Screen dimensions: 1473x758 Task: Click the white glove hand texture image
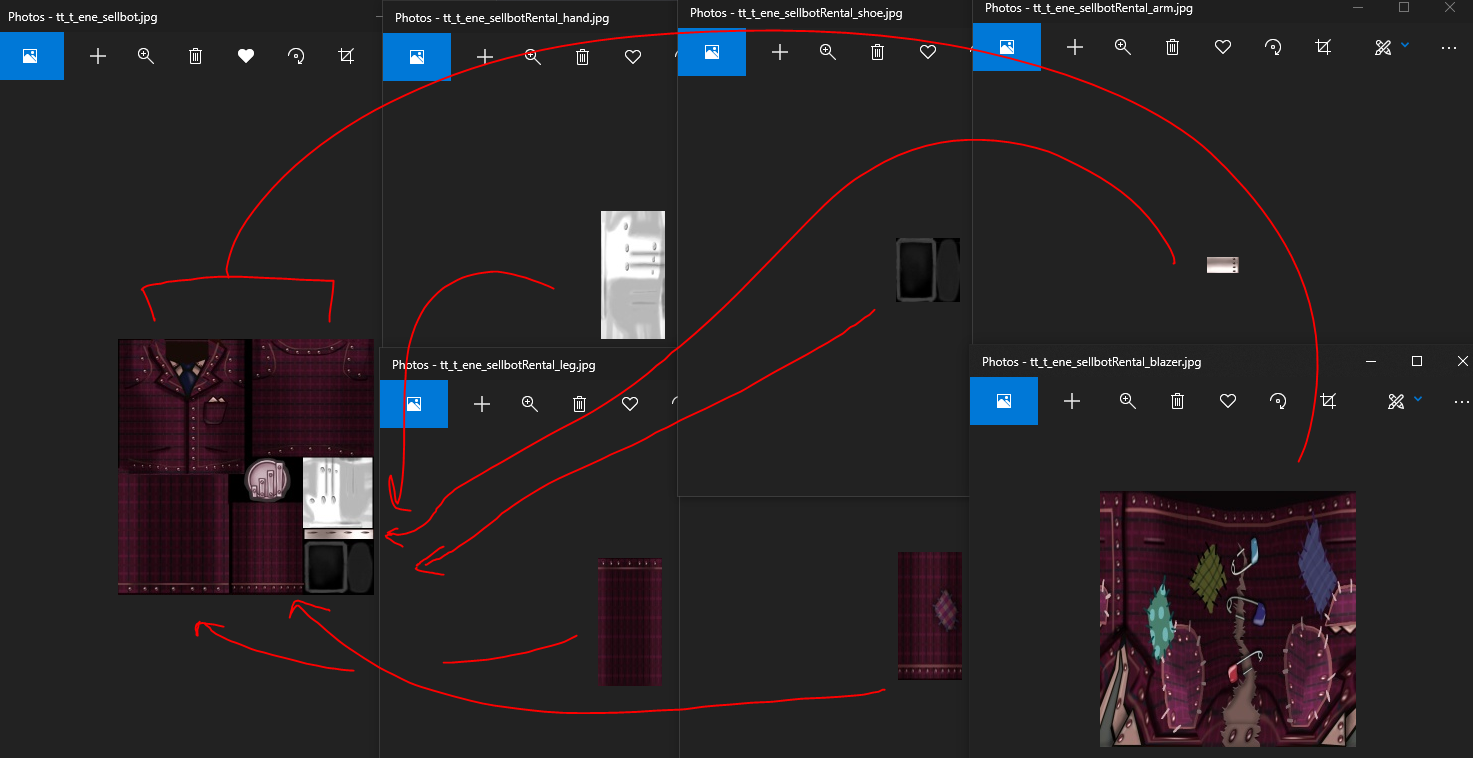[633, 275]
